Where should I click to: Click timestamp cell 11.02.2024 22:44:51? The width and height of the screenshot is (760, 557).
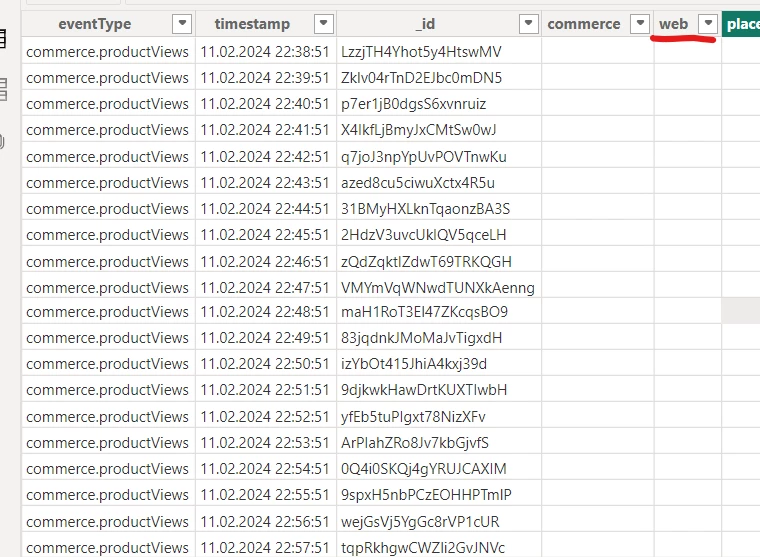(x=266, y=209)
